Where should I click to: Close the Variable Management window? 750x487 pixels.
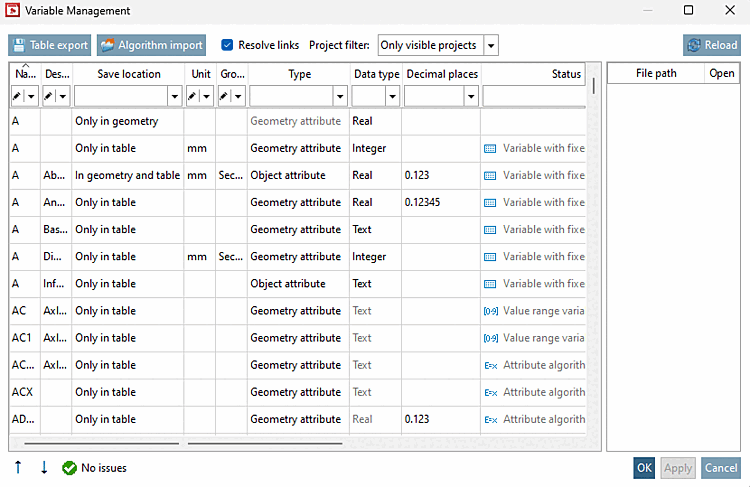730,10
